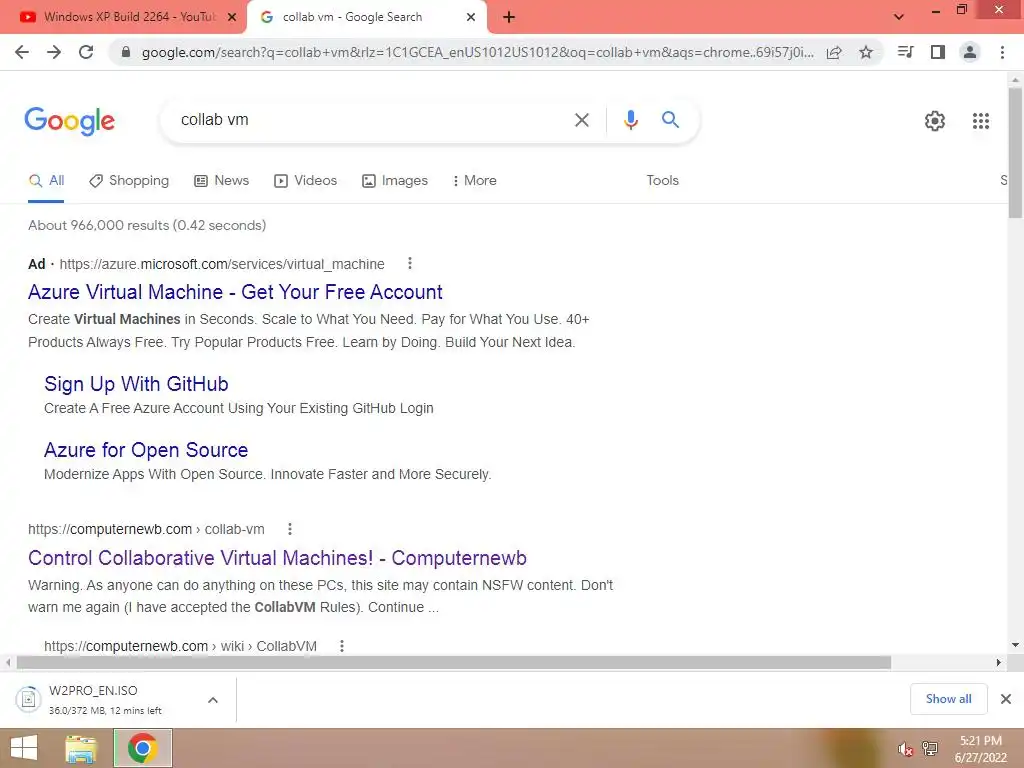Click the azure.microsoft.com ad URL text
Screen dimensions: 1024x768
[222, 264]
